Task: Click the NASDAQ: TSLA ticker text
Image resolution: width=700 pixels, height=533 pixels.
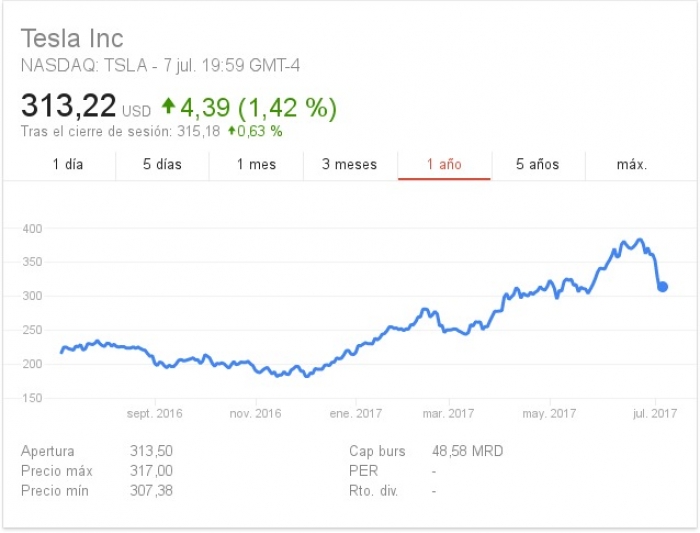Action: (84, 66)
